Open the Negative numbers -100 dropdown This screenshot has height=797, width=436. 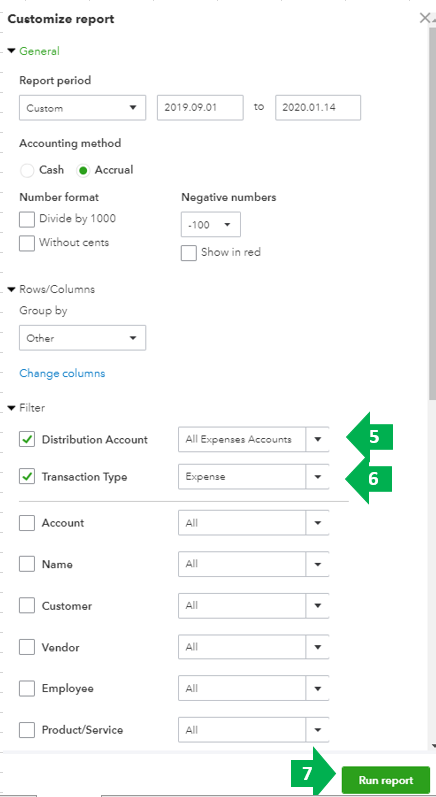coord(211,225)
